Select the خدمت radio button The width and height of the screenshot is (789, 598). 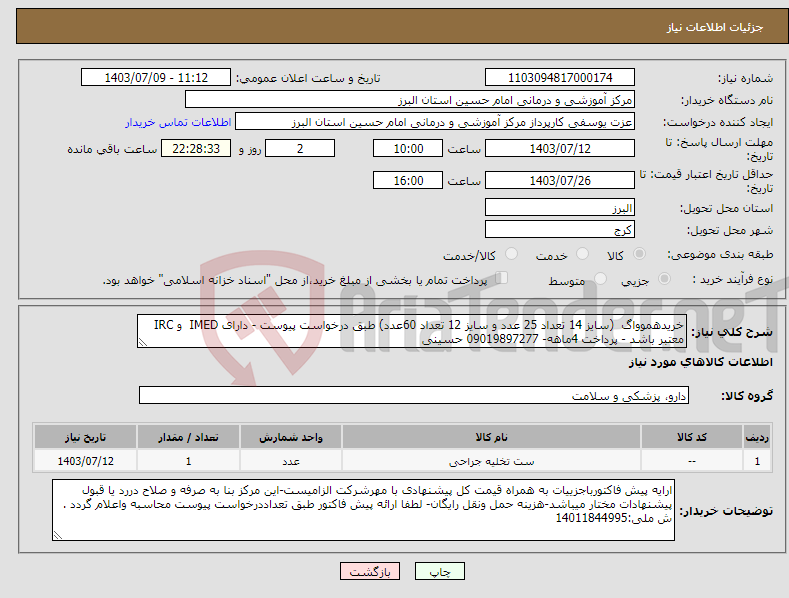[x=582, y=254]
